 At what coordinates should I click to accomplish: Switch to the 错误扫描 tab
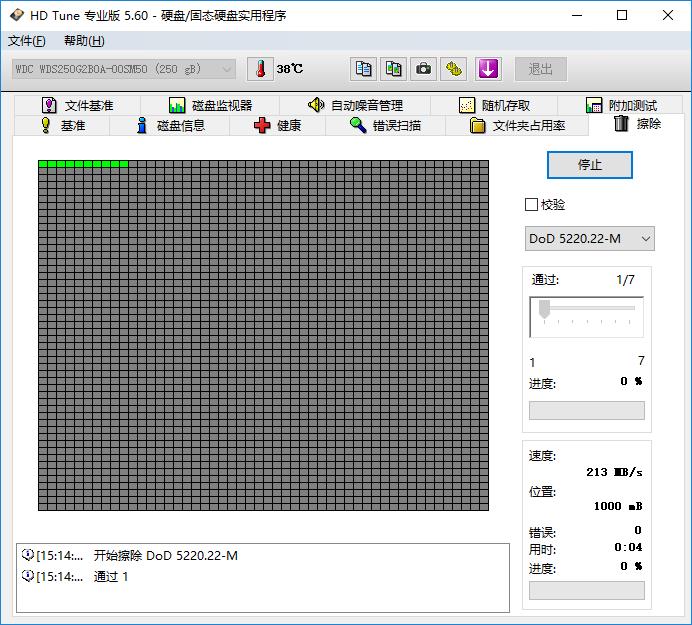pyautogui.click(x=385, y=125)
